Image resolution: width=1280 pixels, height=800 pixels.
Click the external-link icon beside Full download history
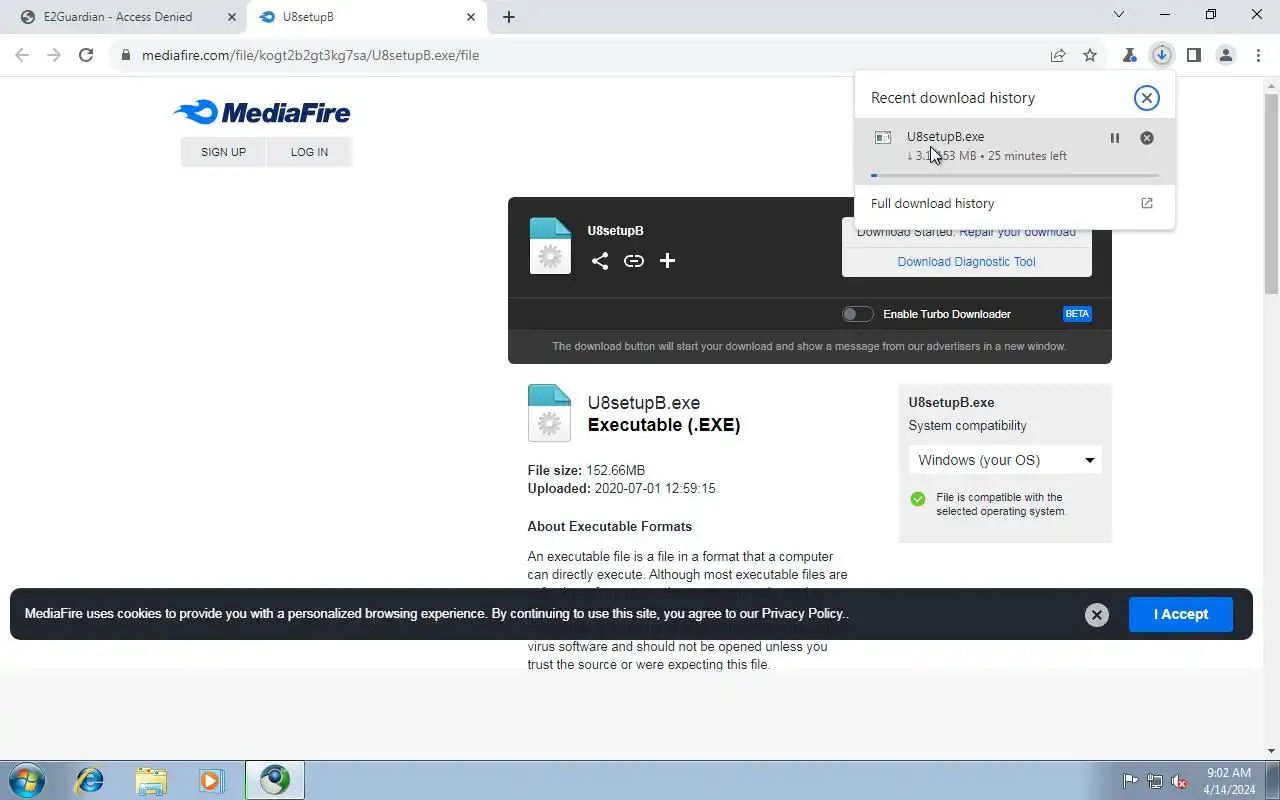(x=1147, y=203)
